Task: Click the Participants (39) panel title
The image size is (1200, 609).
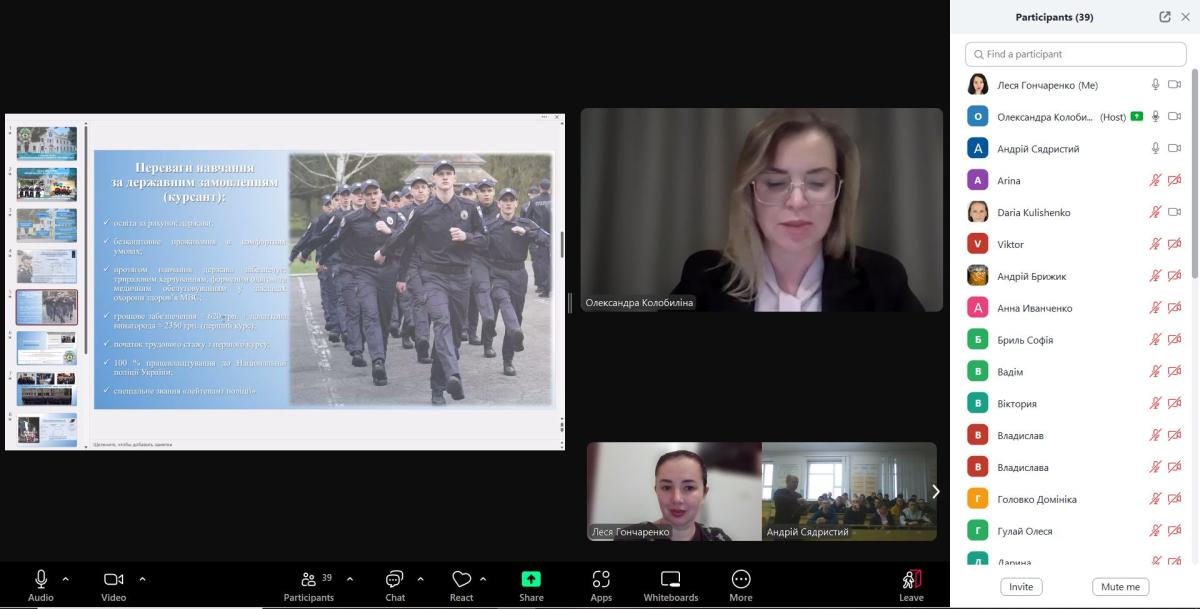Action: [1054, 17]
